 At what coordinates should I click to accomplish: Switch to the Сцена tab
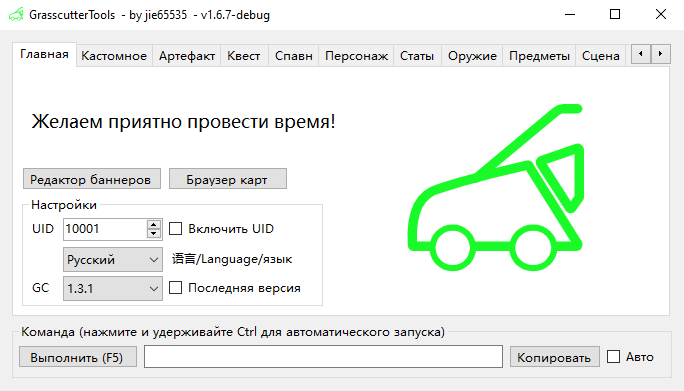coord(601,56)
